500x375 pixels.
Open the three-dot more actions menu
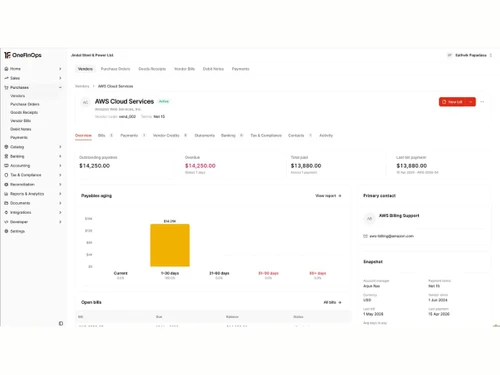tap(482, 102)
